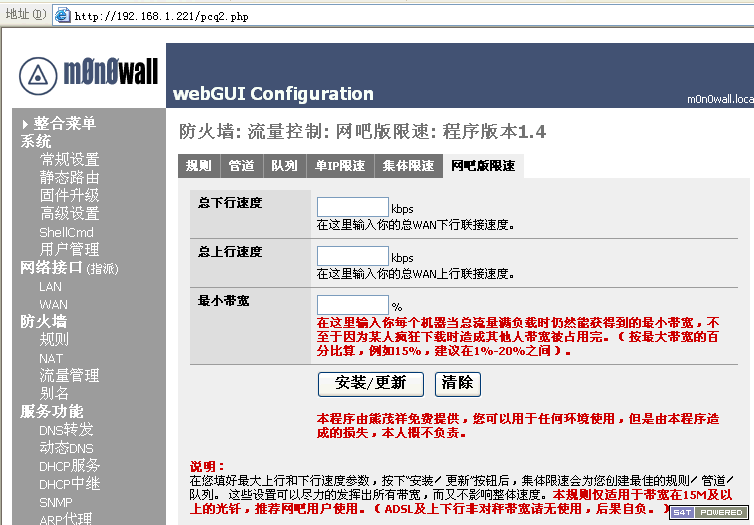
Task: Open DHCP中继 in the sidebar
Action: (x=70, y=484)
